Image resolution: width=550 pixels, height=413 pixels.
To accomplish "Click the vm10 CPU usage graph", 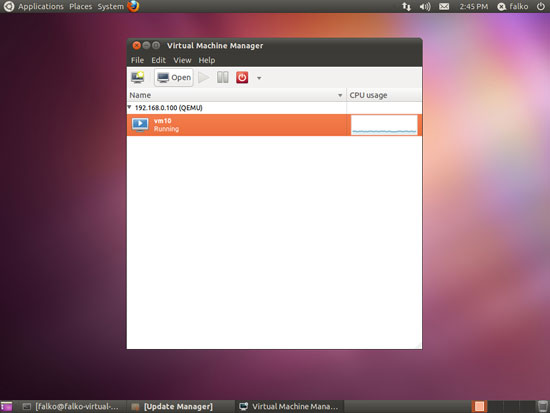I will [x=384, y=125].
